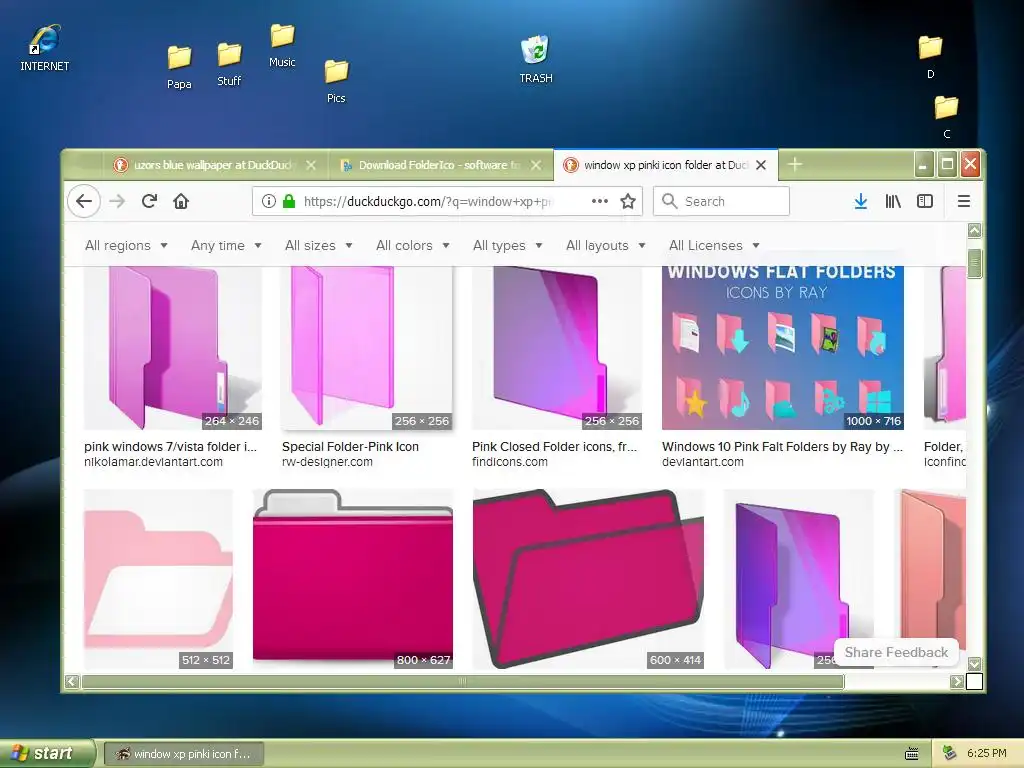Select the Music folder on desktop
This screenshot has height=768, width=1024.
282,46
